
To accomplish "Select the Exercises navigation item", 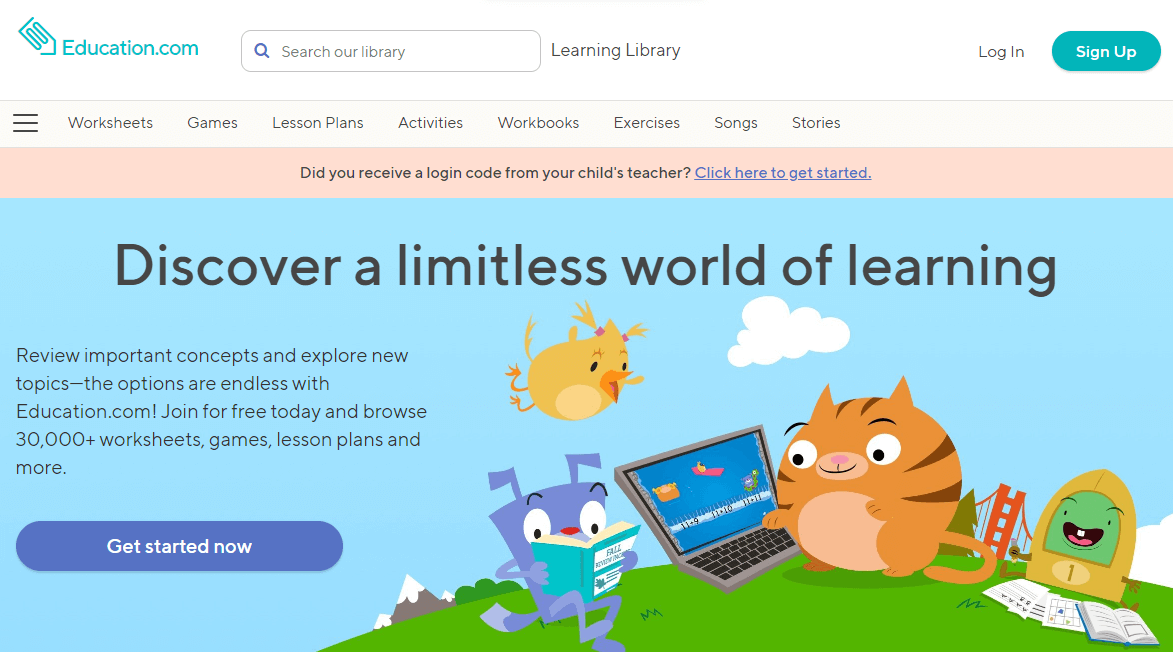I will click(x=646, y=122).
